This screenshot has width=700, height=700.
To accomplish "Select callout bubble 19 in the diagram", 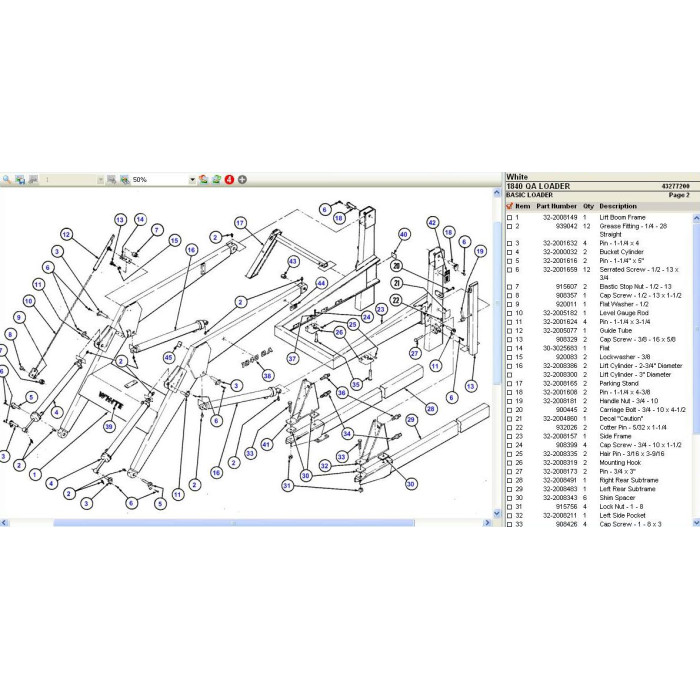I will click(480, 251).
